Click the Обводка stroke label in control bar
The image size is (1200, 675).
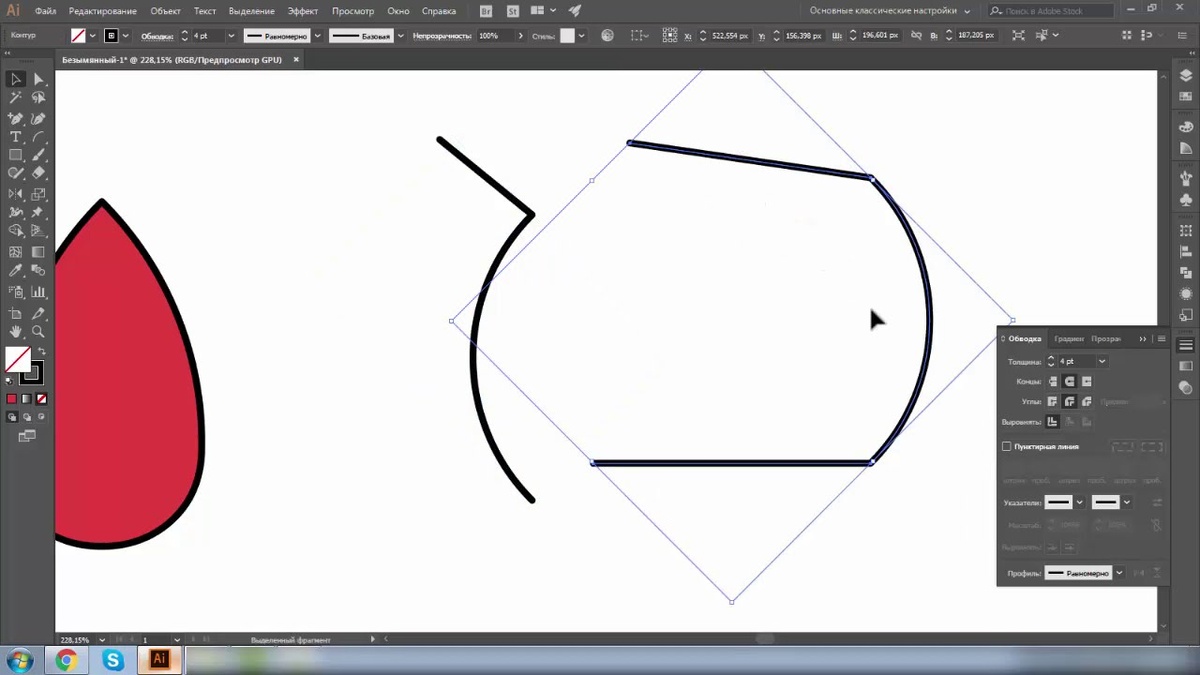pos(157,35)
